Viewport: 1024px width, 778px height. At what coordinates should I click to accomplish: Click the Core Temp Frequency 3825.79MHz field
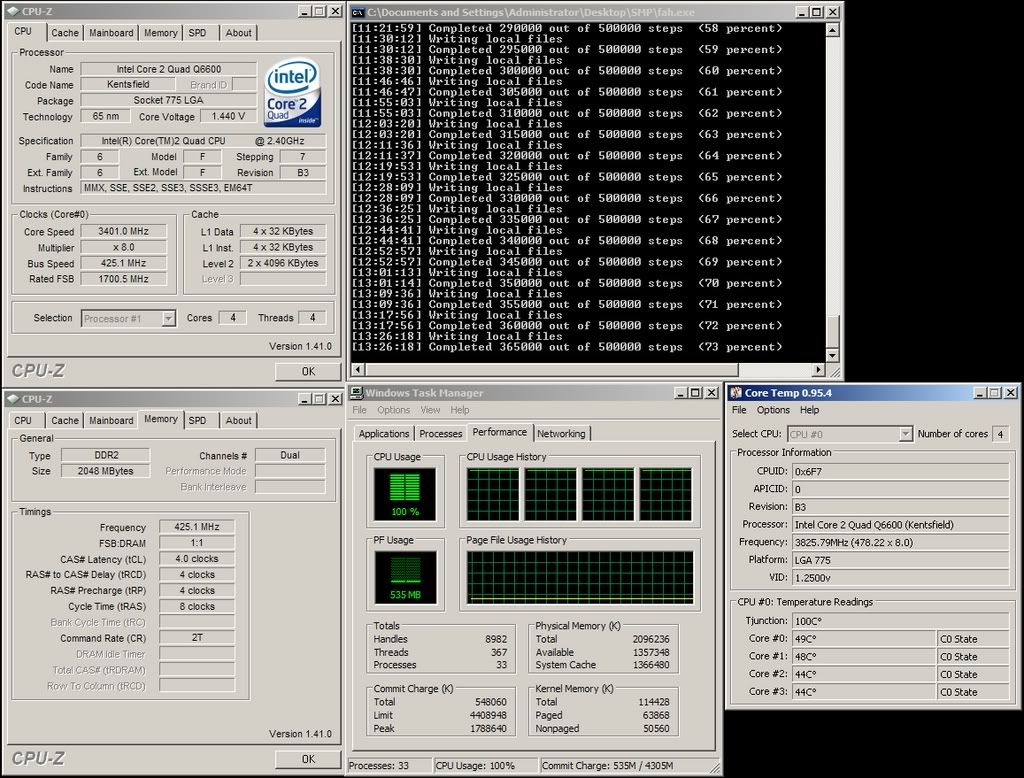coord(901,542)
